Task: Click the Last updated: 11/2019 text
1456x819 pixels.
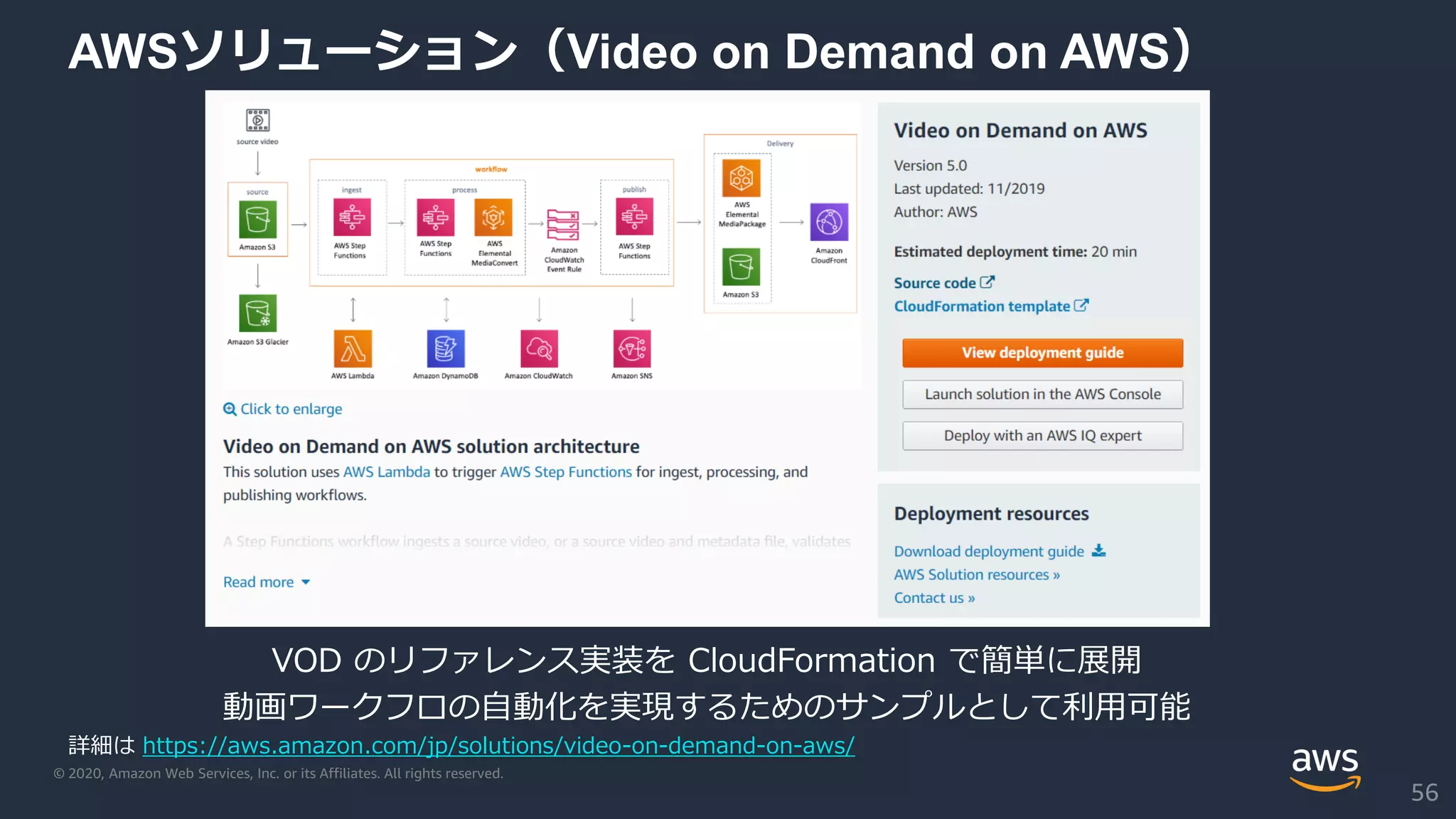Action: [969, 189]
